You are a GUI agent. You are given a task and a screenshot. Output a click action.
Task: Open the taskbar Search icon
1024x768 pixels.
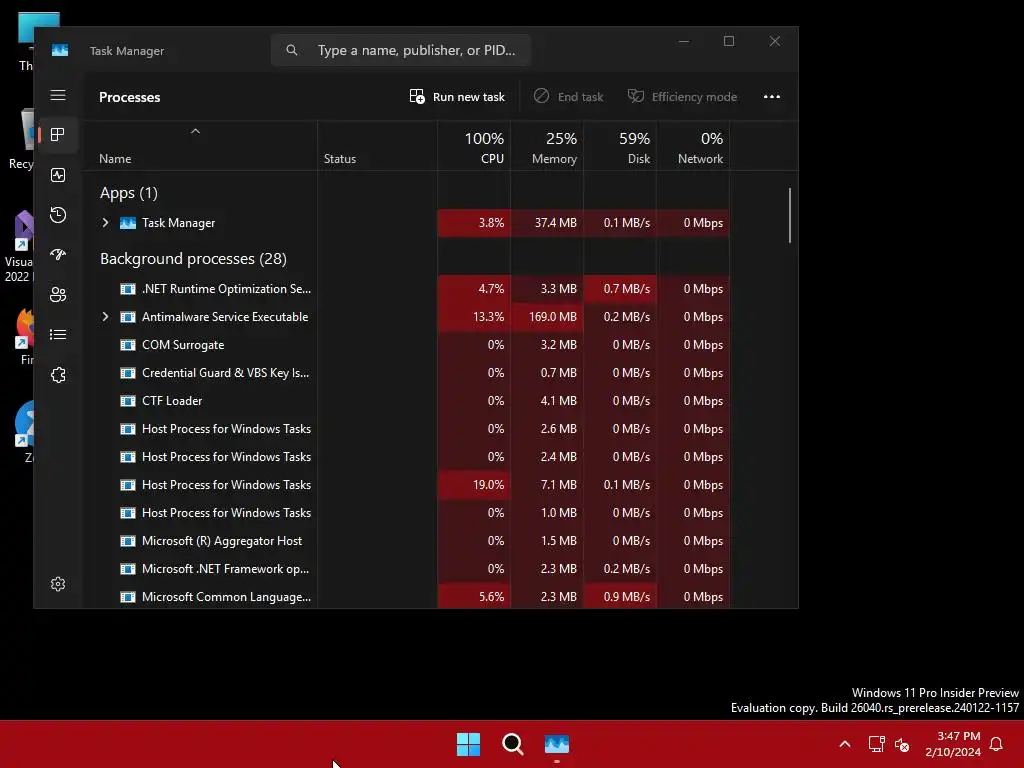tap(513, 744)
